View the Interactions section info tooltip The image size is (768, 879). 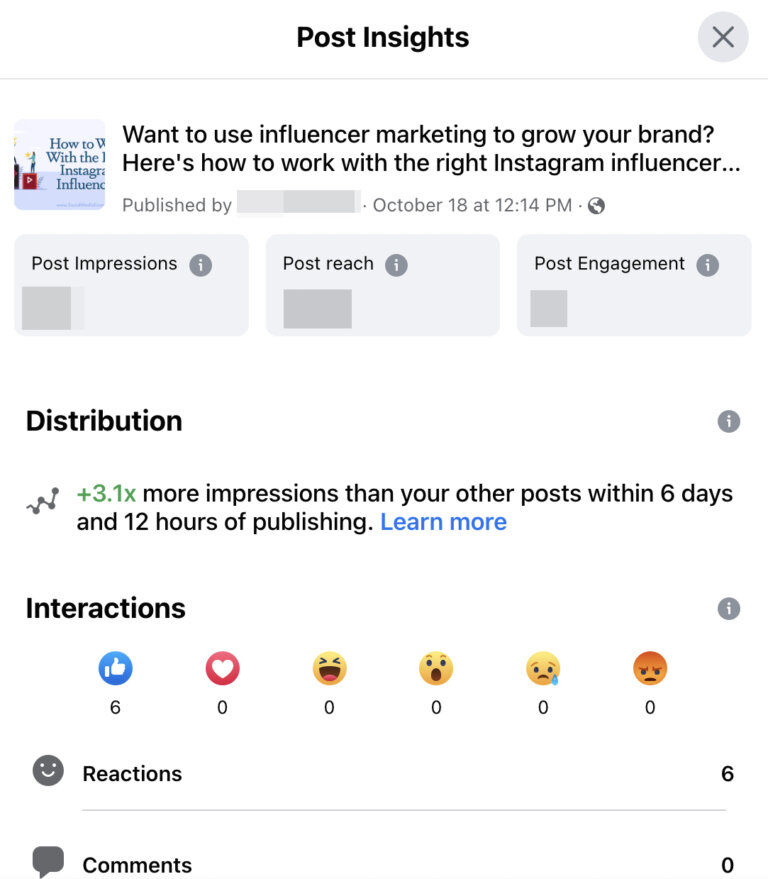pyautogui.click(x=728, y=608)
